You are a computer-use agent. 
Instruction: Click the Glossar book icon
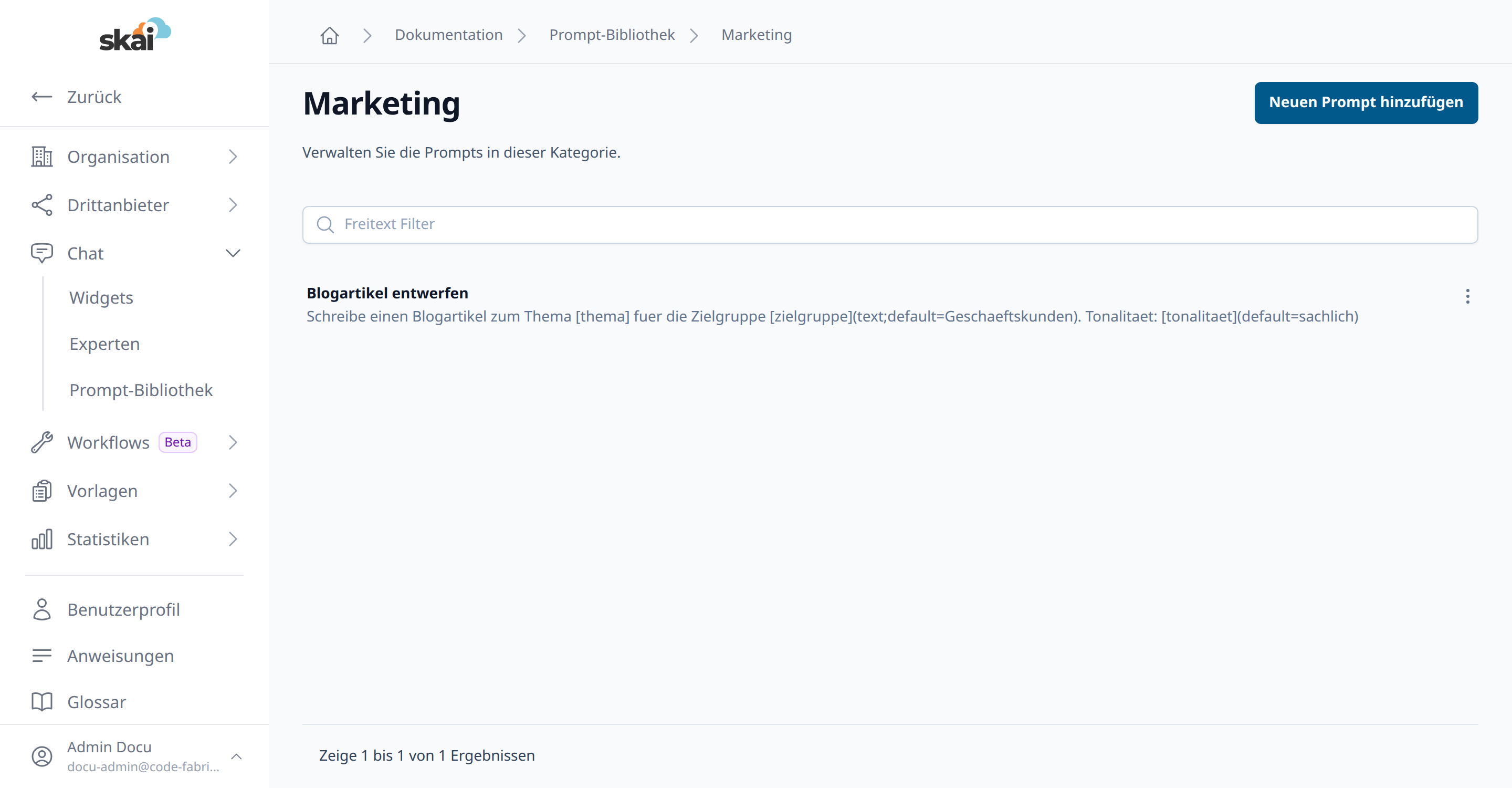[41, 702]
